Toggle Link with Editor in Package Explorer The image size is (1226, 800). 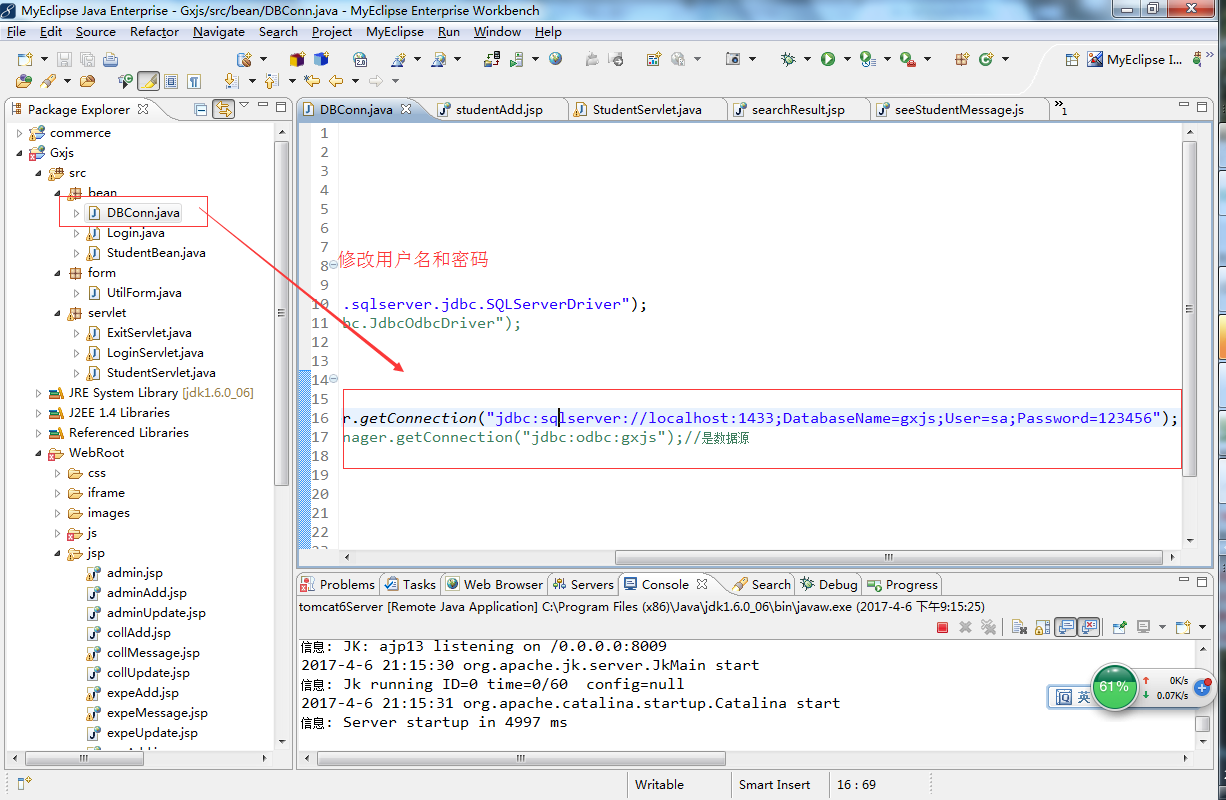[224, 109]
